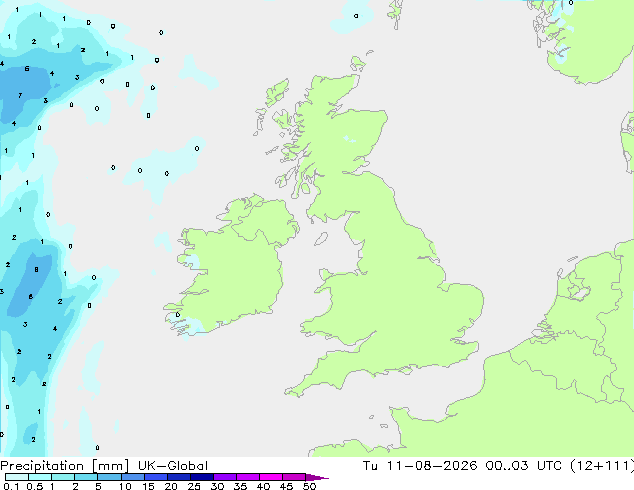Click the '50' legend scale label
This screenshot has width=634, height=490.
(x=310, y=486)
